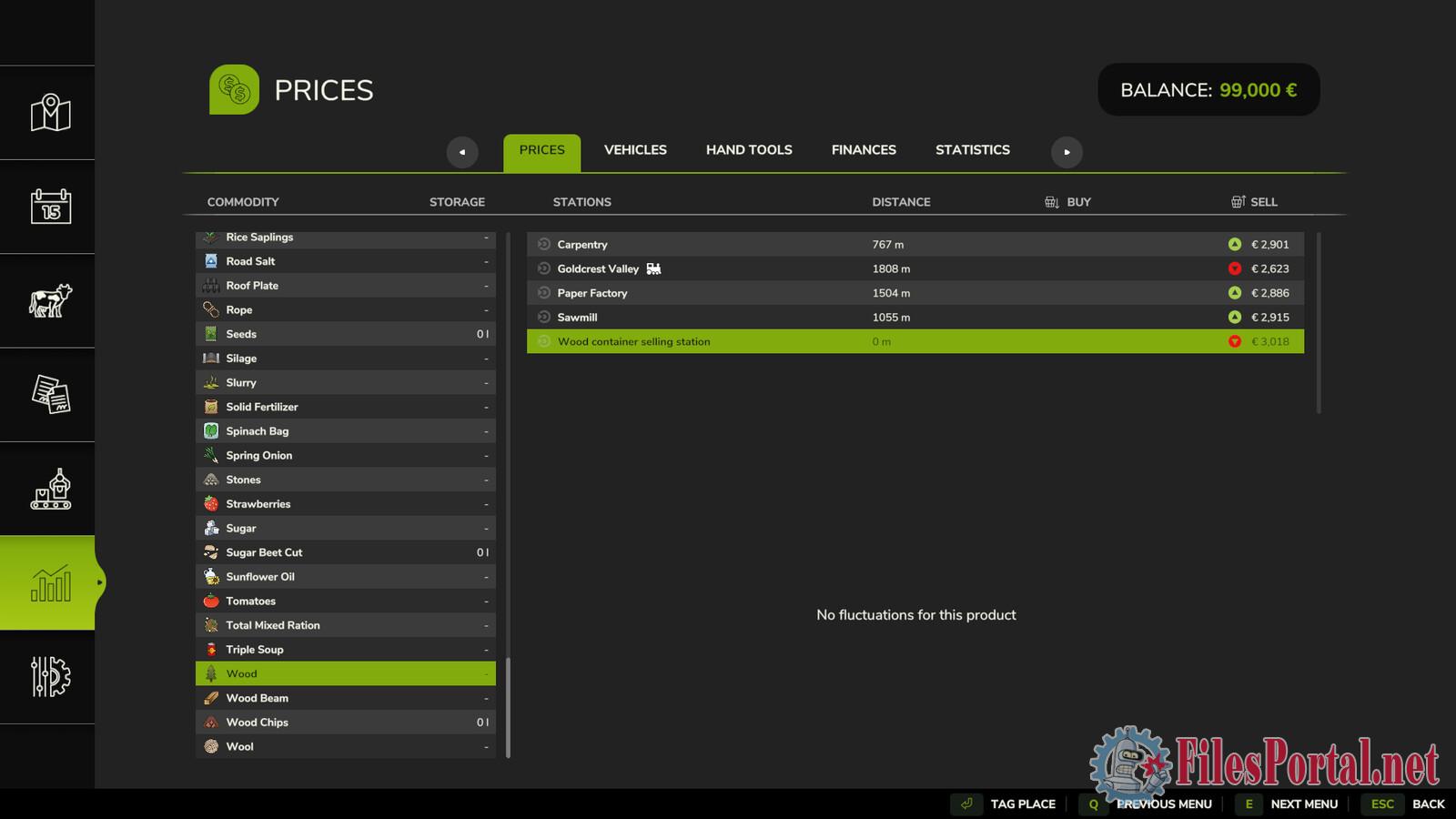Click the green Prices coin icon
The image size is (1456, 819).
(x=234, y=89)
